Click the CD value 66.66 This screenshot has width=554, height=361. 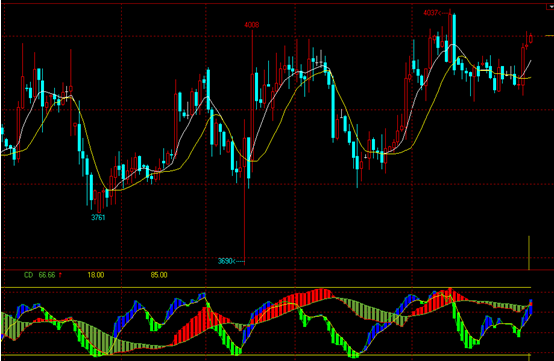(47, 275)
